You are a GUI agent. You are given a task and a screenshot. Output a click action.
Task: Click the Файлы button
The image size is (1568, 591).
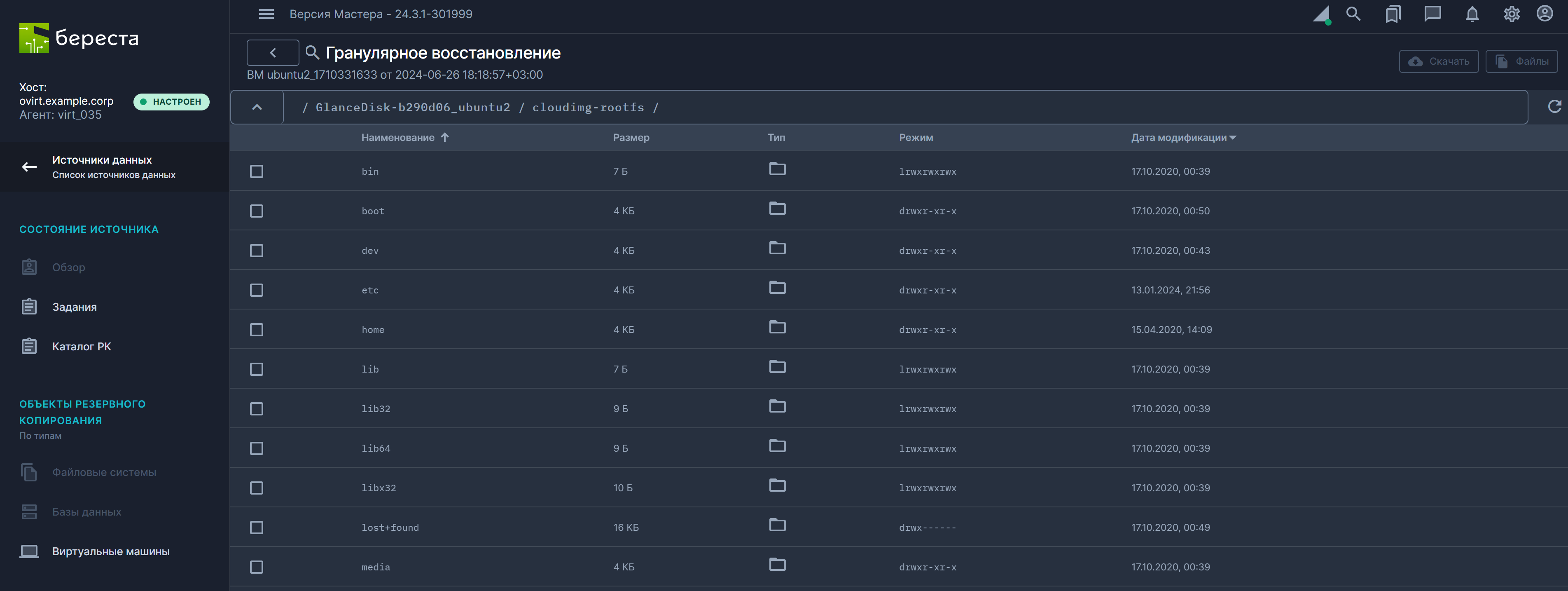[x=1521, y=61]
